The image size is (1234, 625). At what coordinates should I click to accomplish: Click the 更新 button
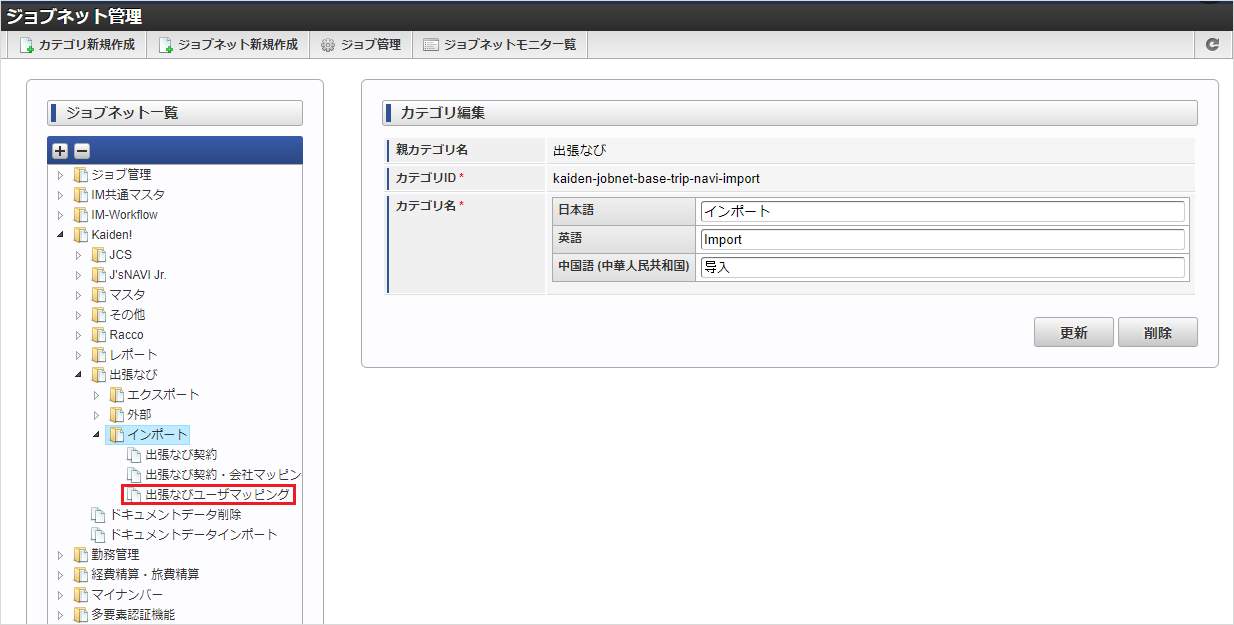[x=1074, y=333]
